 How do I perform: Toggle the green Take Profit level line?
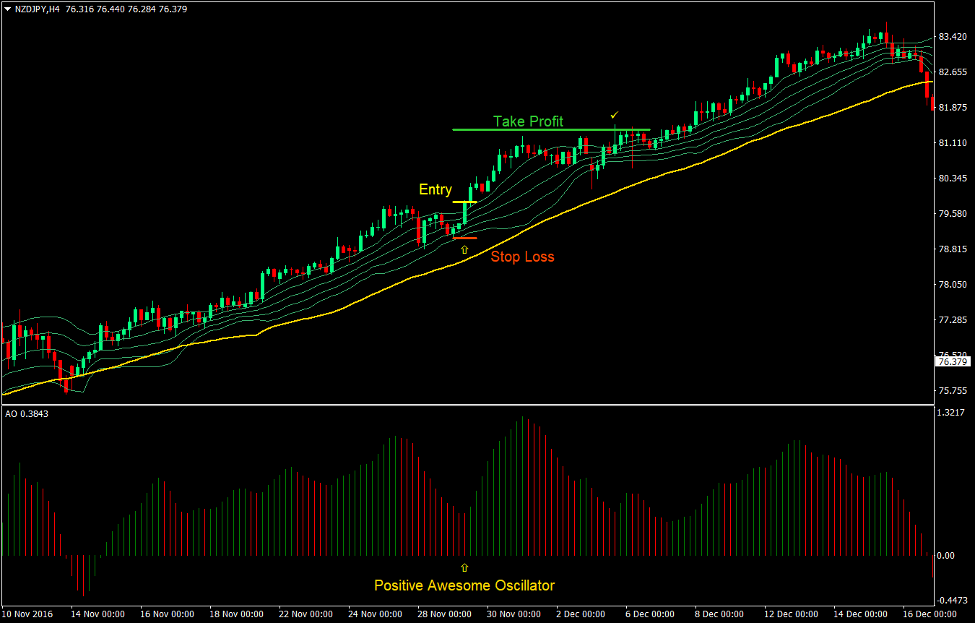click(550, 130)
